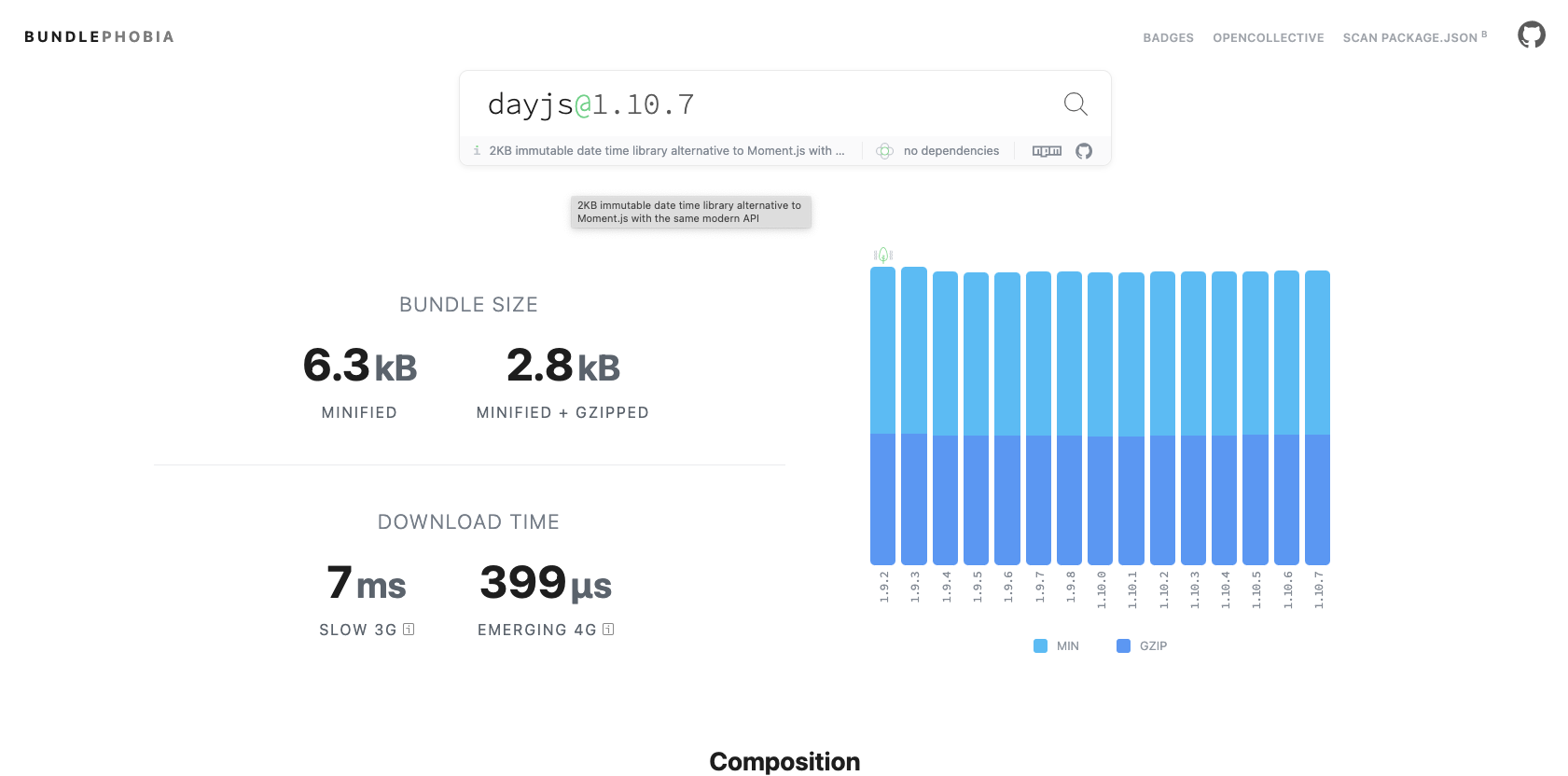Click the BUNDLE SIZE heading

468,305
